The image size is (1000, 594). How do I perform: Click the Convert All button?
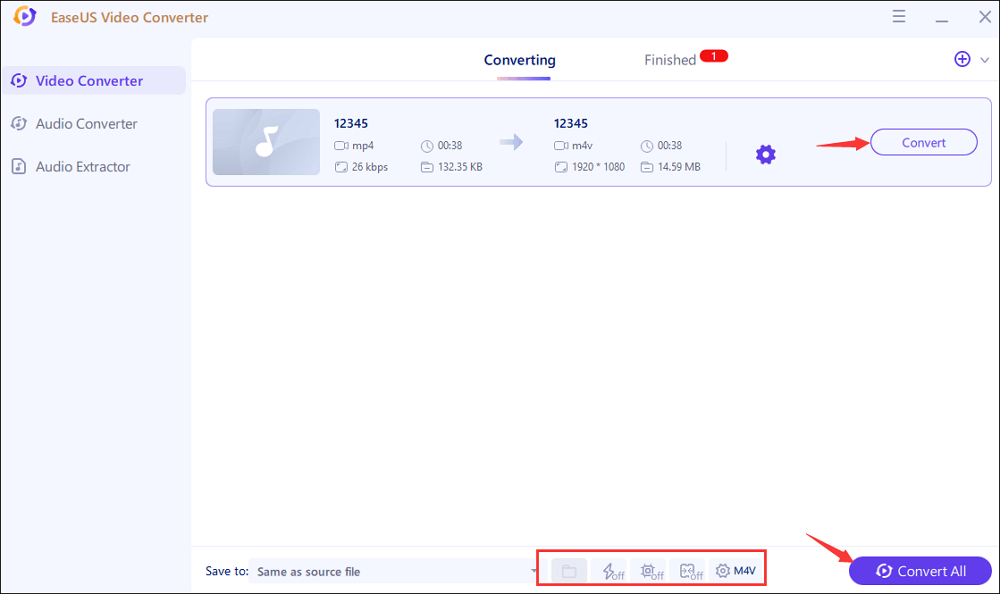(x=920, y=571)
